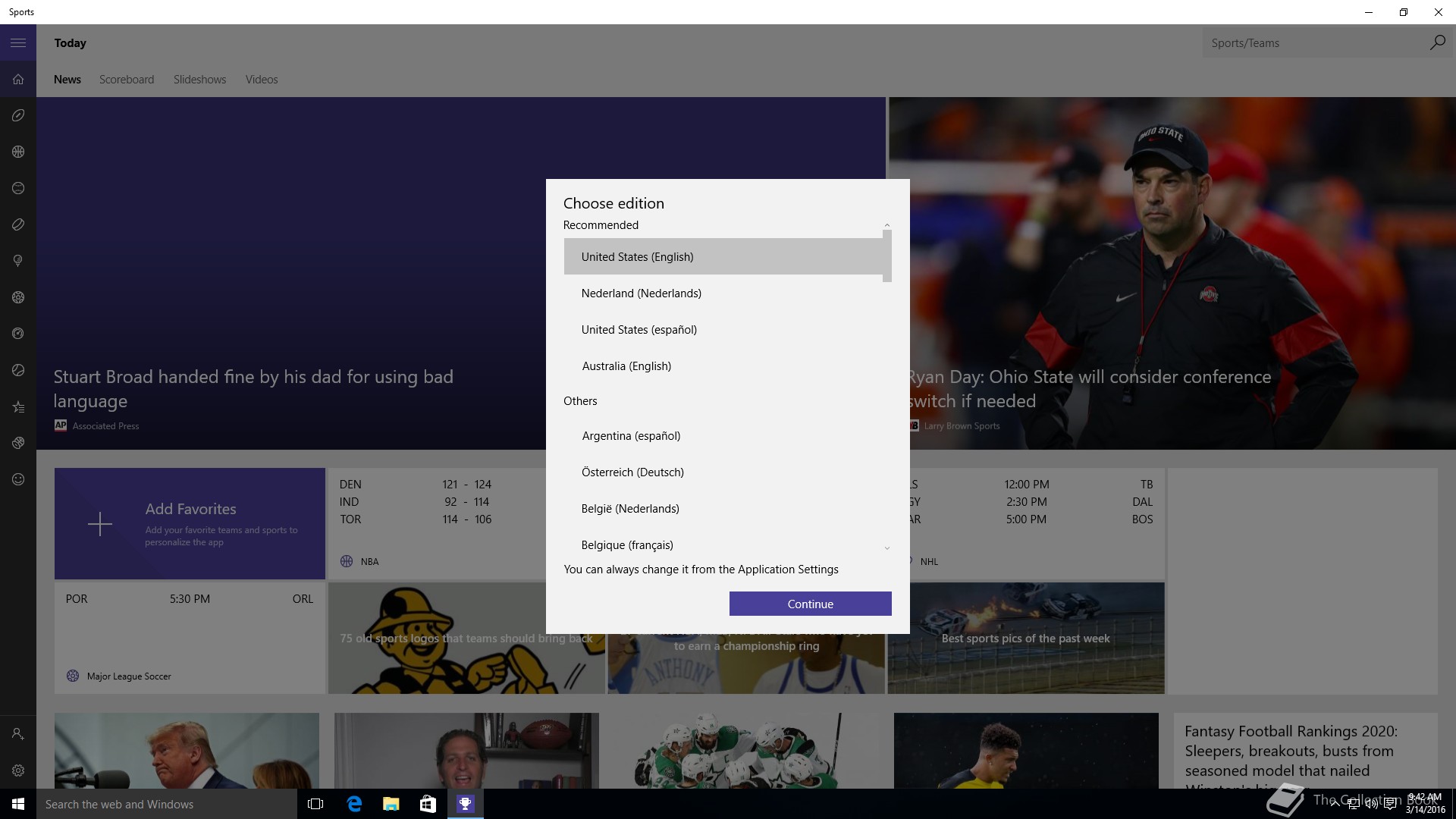The width and height of the screenshot is (1456, 819).
Task: Go to the Home sidebar icon
Action: pos(18,79)
